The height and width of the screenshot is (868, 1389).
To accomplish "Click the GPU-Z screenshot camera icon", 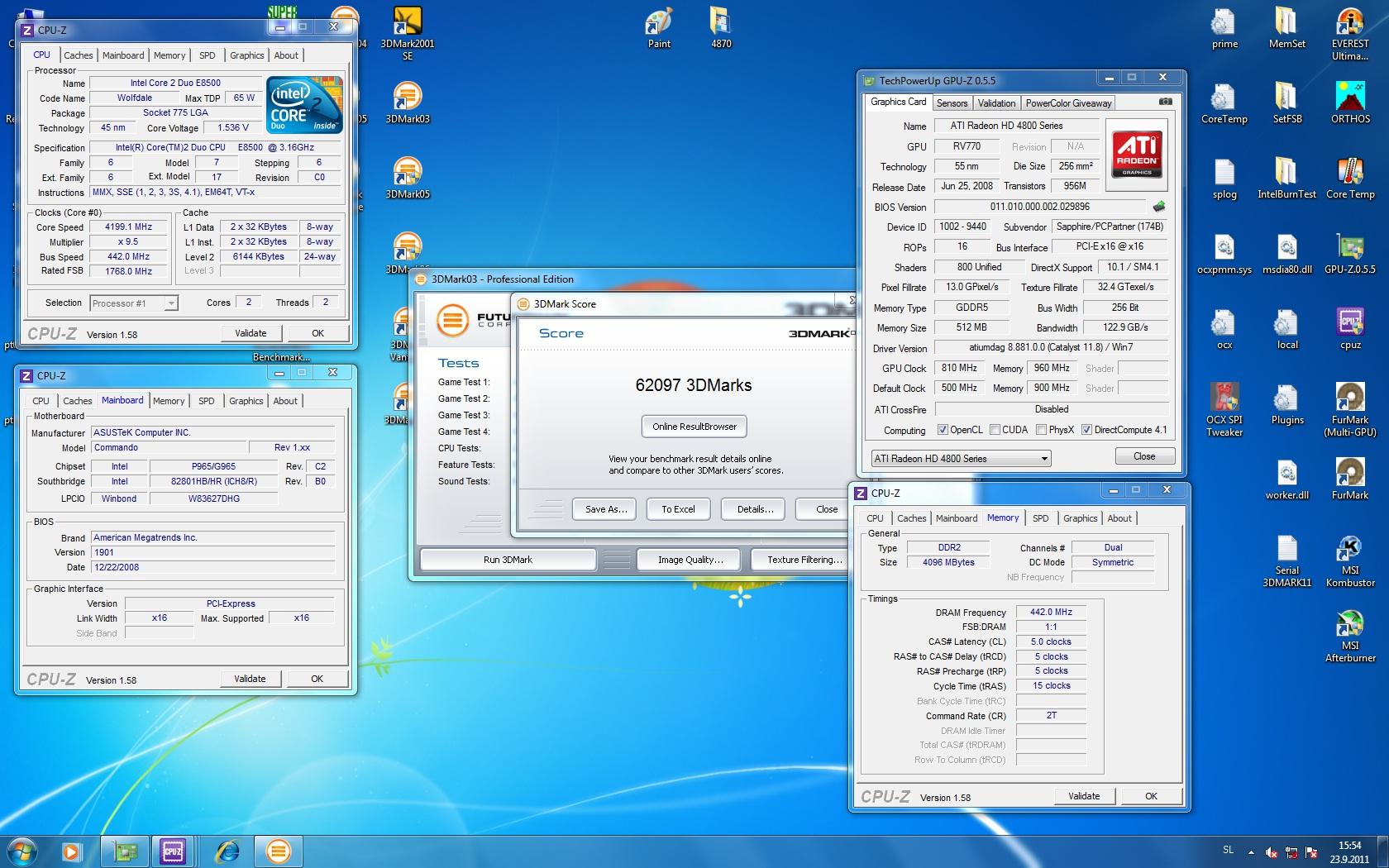I will 1165,102.
